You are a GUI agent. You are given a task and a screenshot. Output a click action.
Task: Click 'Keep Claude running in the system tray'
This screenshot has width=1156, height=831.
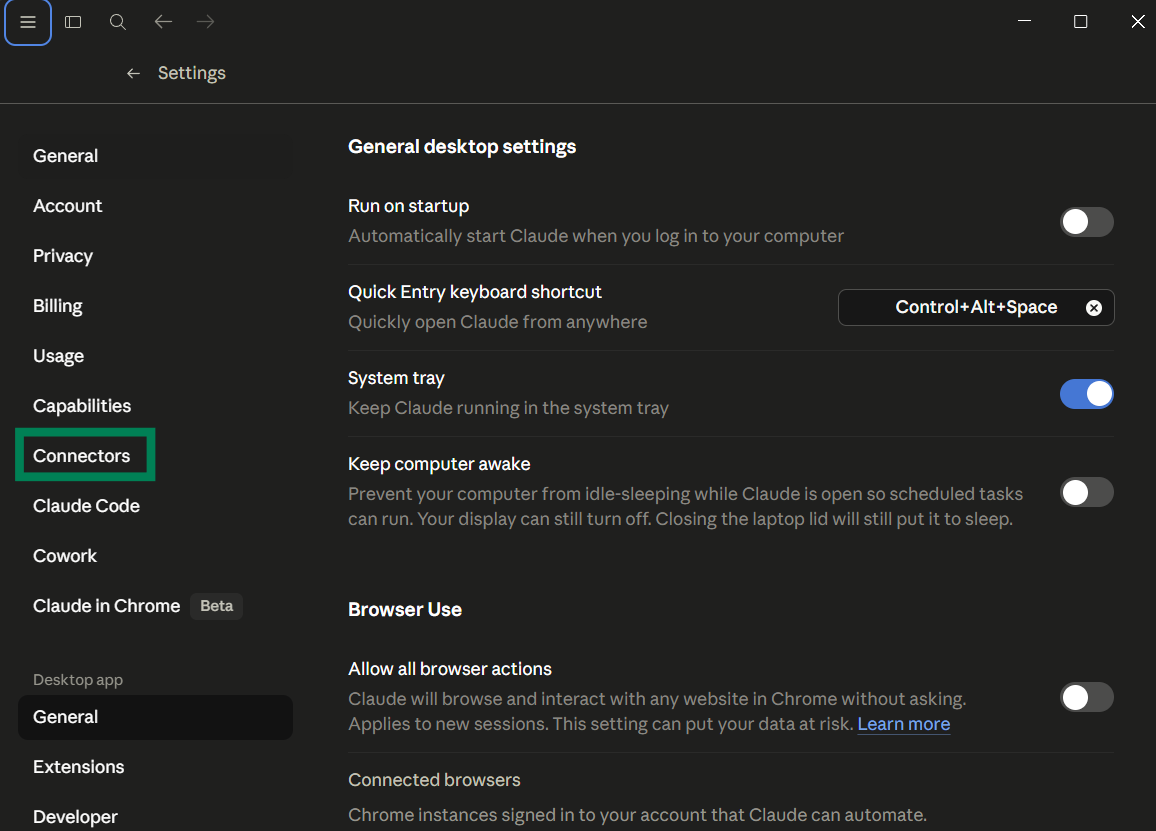pyautogui.click(x=509, y=408)
